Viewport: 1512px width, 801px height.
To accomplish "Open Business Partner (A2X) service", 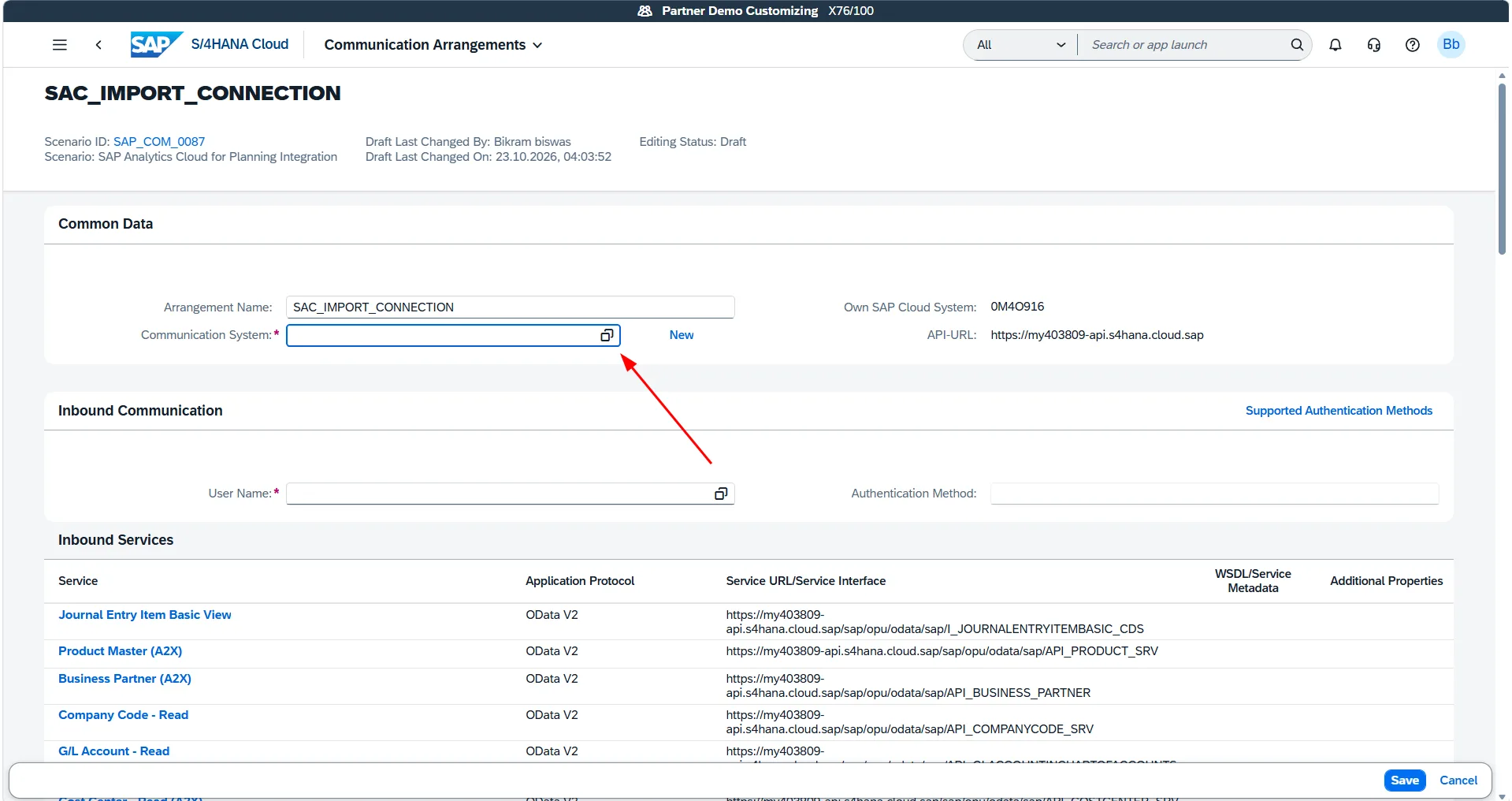I will pyautogui.click(x=124, y=679).
